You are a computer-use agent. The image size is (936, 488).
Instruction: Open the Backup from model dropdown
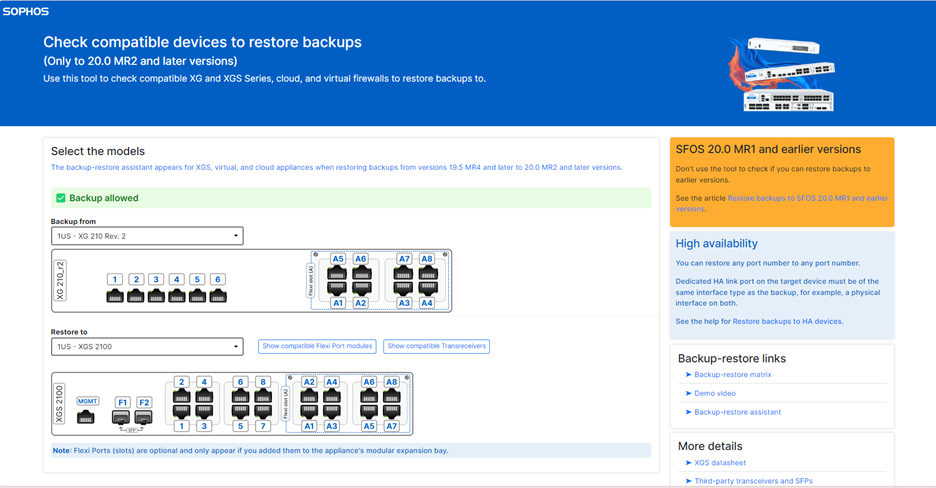(147, 236)
